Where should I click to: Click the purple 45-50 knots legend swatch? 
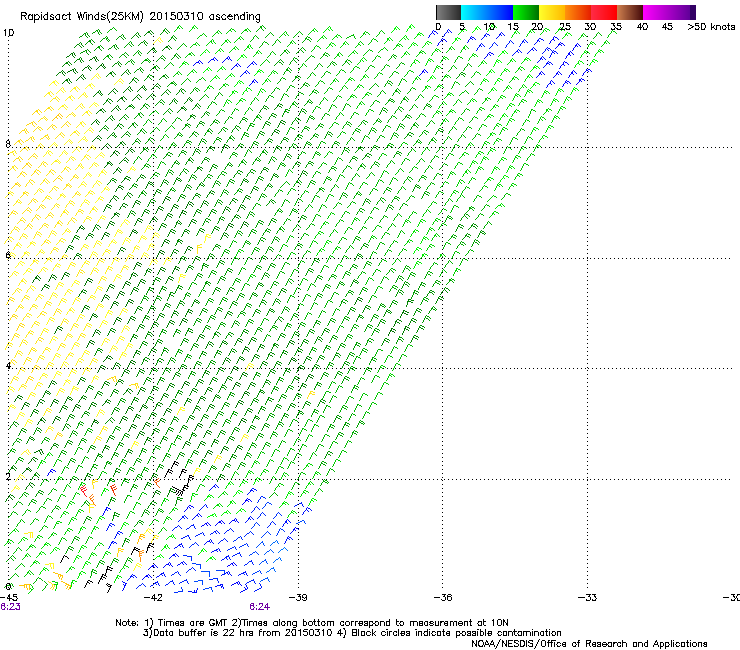coord(682,12)
